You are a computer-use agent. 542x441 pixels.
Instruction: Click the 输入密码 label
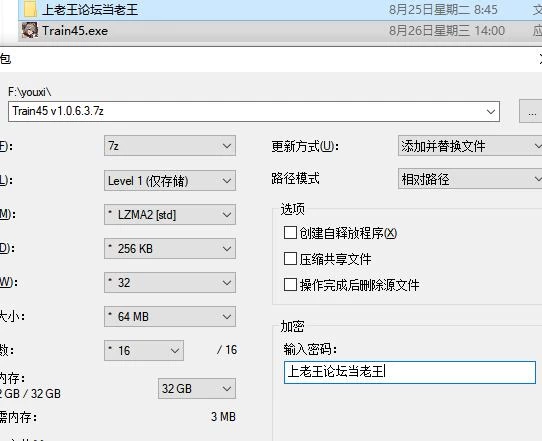(x=310, y=349)
